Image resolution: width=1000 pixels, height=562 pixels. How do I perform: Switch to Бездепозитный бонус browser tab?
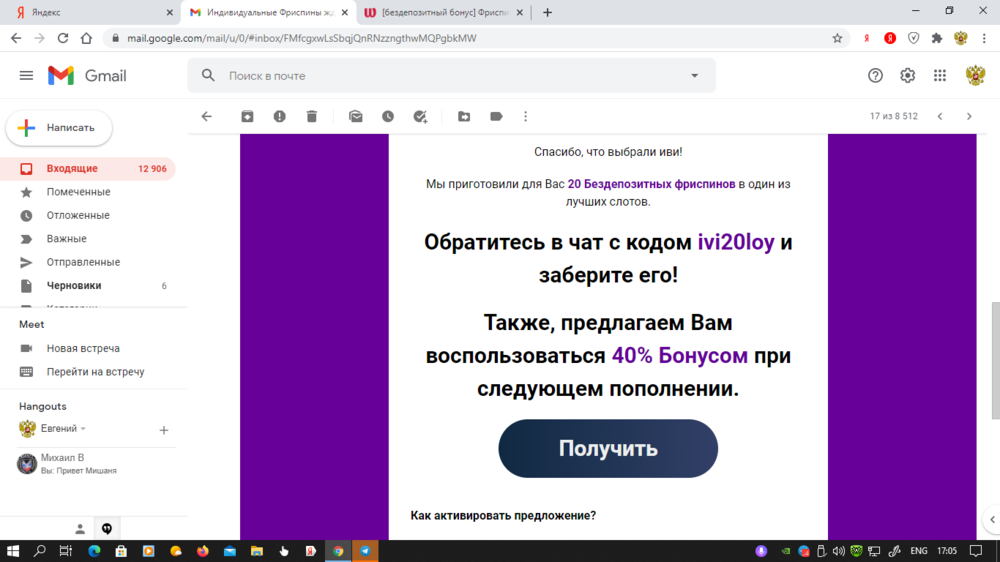coord(443,12)
